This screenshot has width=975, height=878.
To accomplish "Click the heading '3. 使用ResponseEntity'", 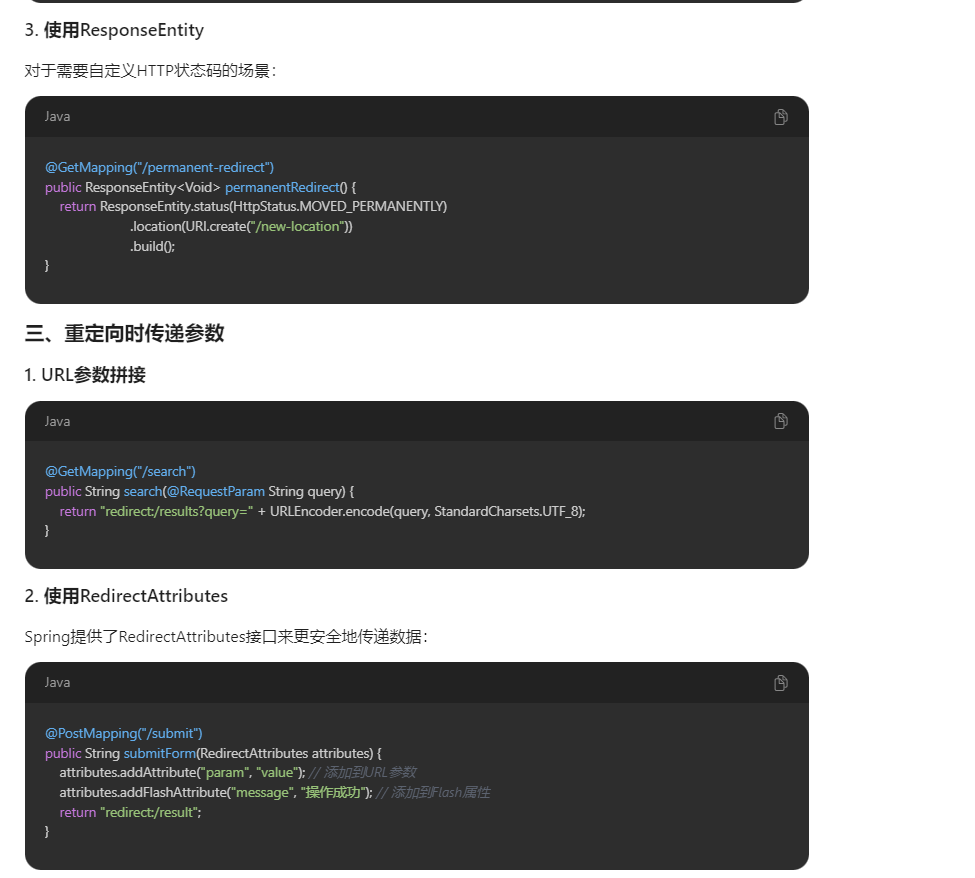I will pos(114,30).
